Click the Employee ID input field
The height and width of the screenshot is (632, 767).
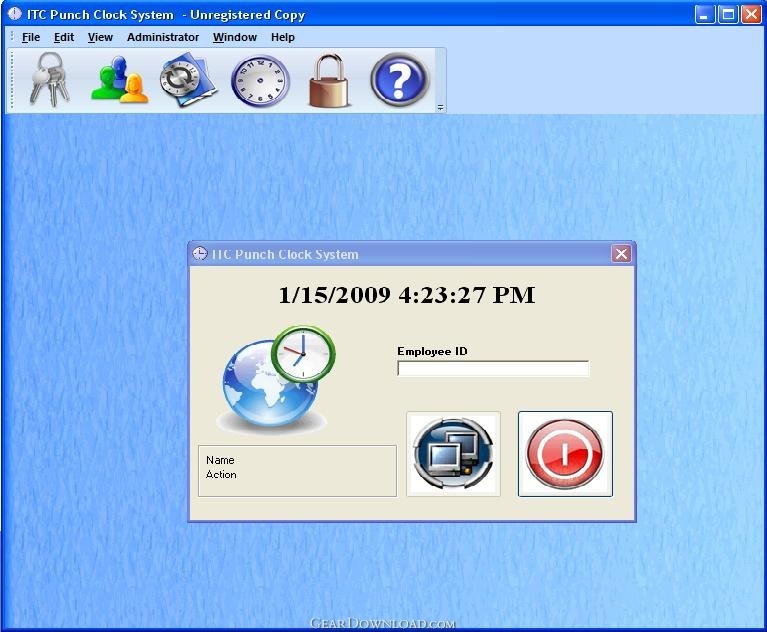point(493,368)
